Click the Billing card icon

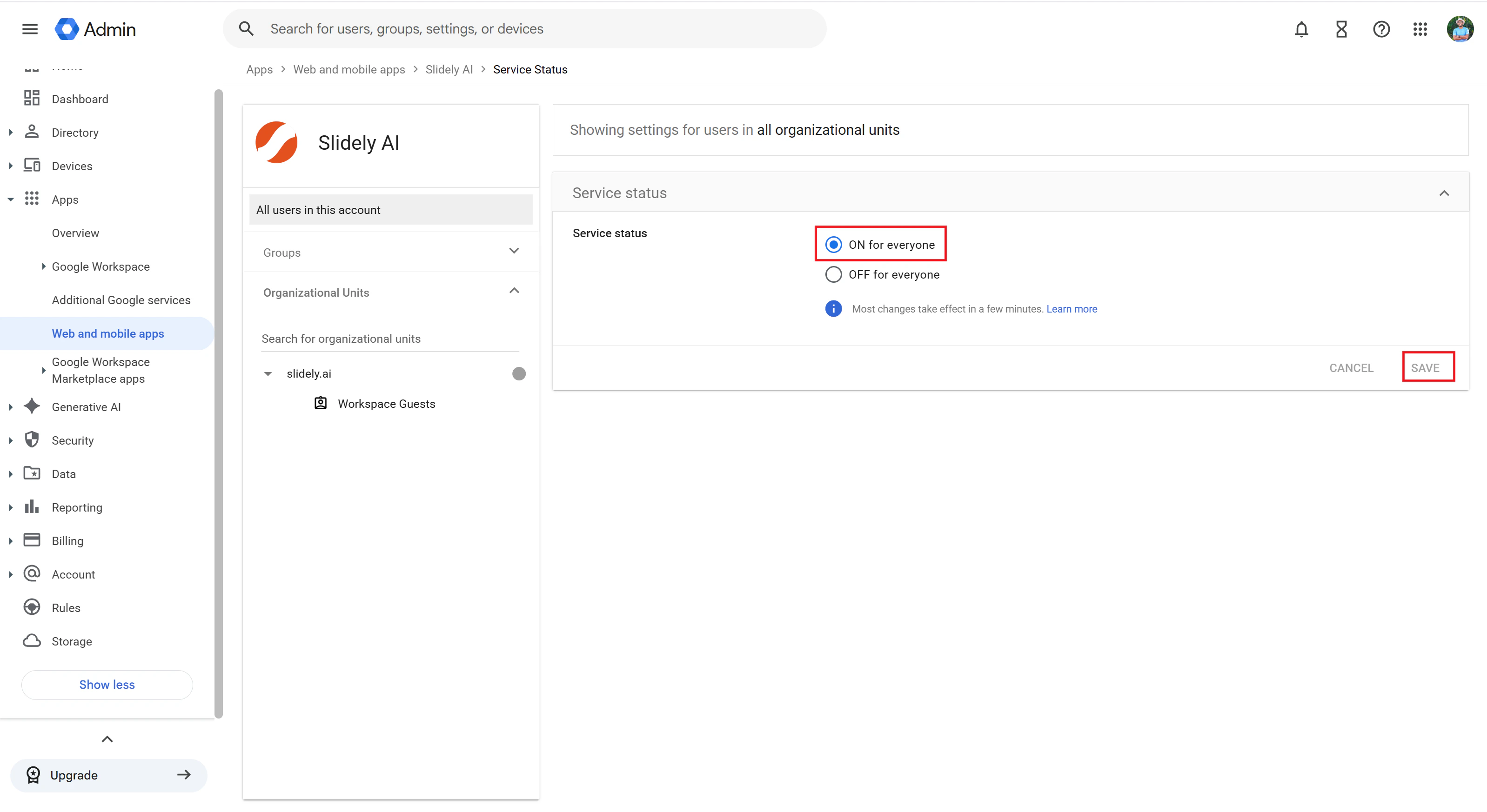tap(32, 540)
